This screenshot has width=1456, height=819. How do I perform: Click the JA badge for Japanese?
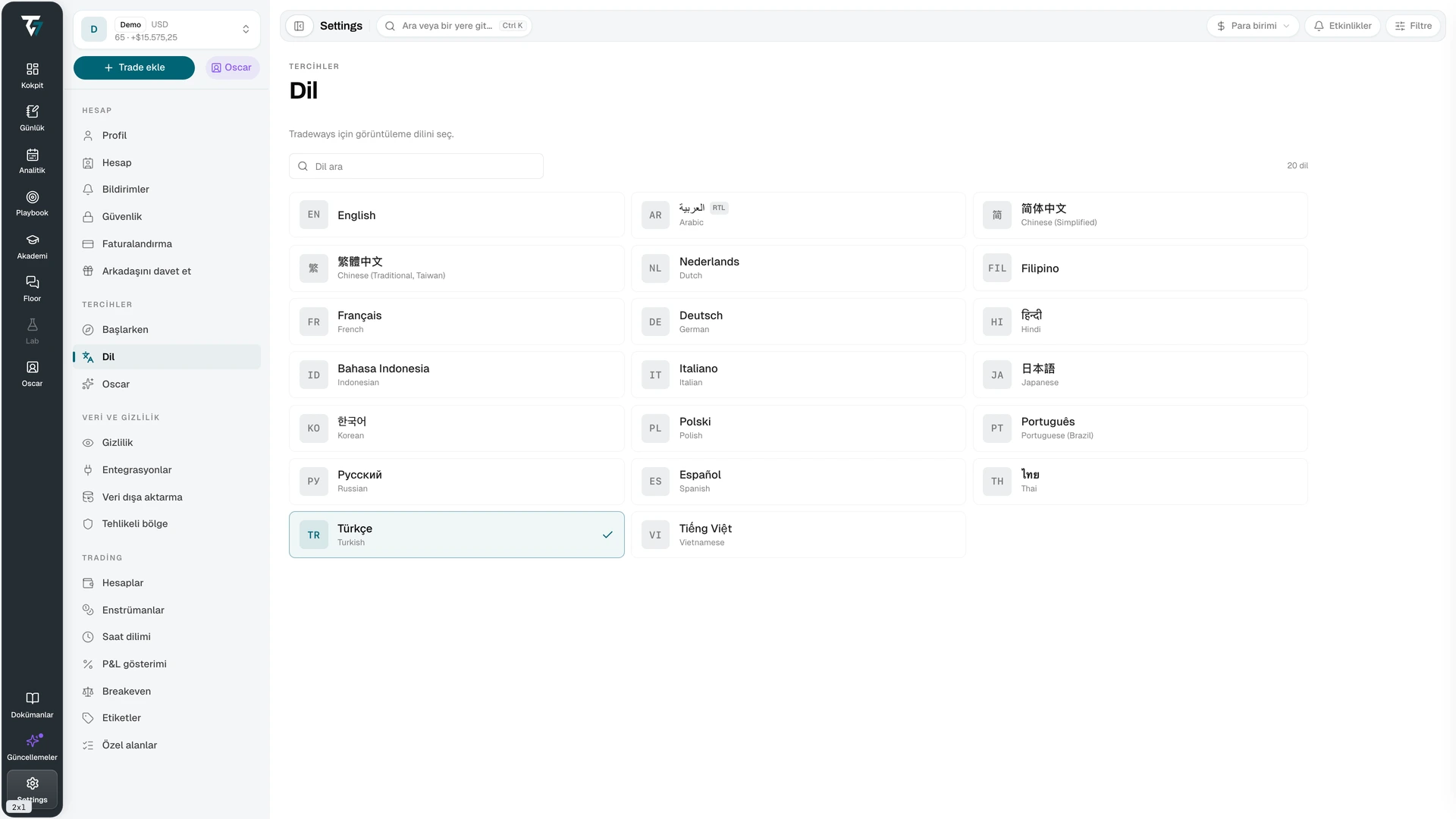(x=997, y=375)
